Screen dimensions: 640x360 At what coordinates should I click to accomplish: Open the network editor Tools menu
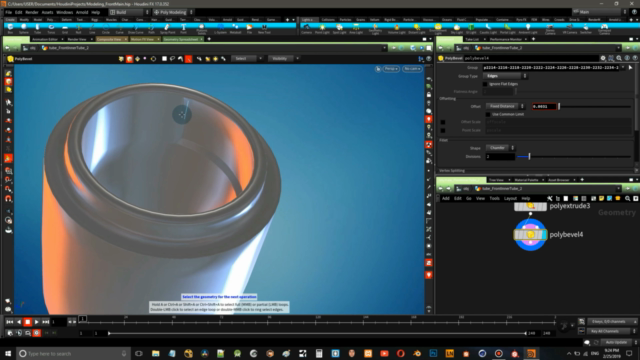tap(494, 198)
